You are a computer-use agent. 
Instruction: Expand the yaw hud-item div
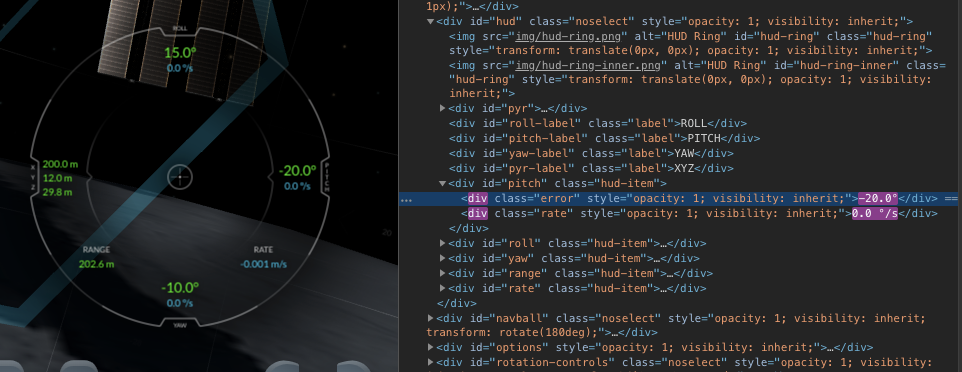point(443,258)
